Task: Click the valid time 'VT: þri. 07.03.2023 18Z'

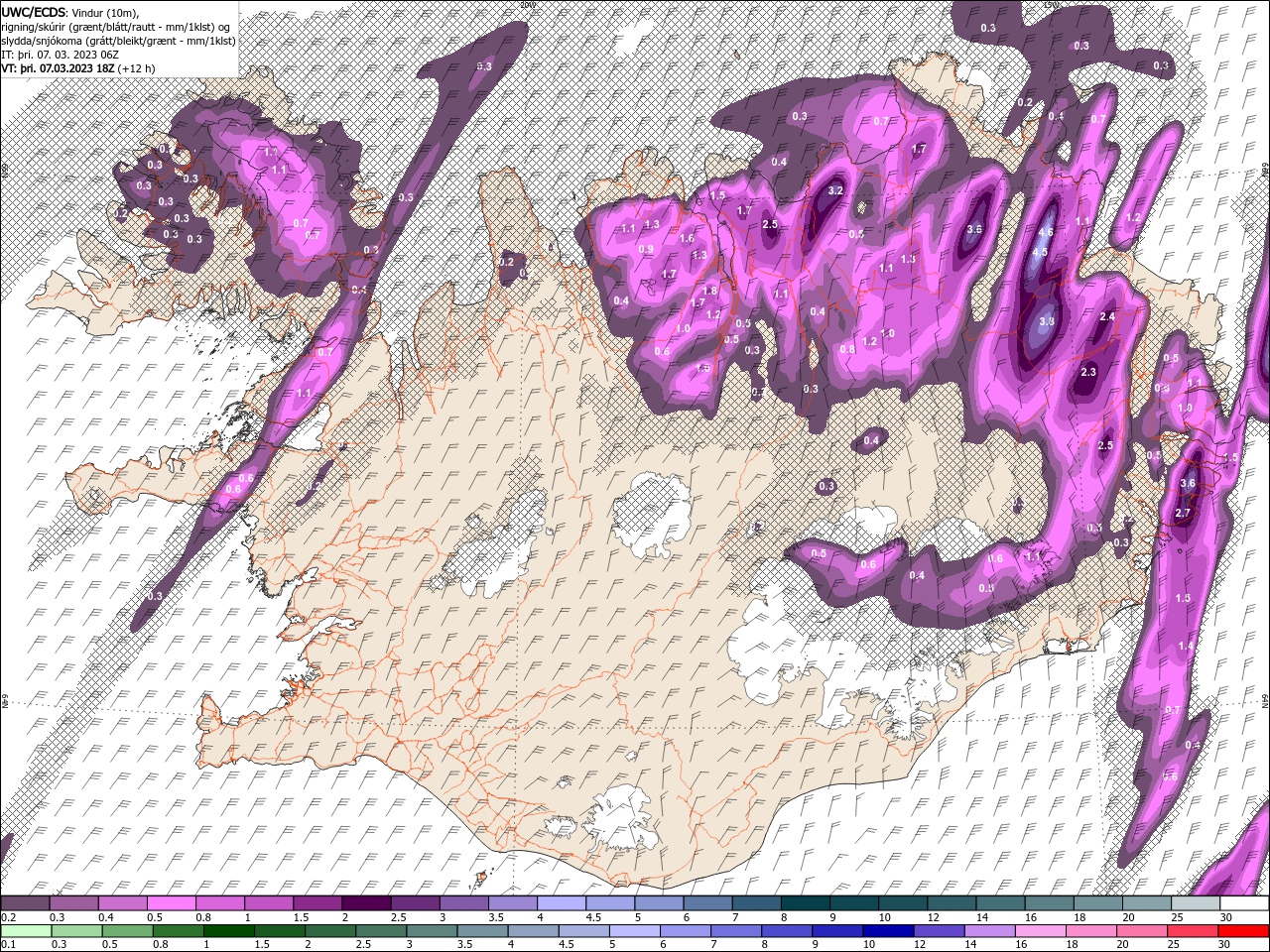Action: click(58, 68)
